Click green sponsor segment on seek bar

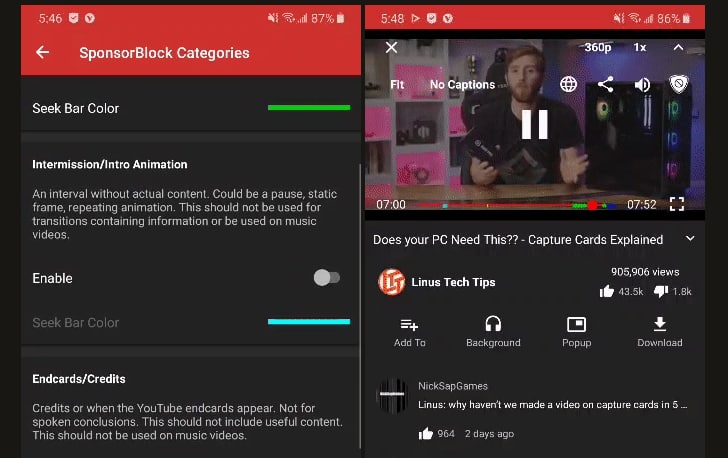click(579, 205)
